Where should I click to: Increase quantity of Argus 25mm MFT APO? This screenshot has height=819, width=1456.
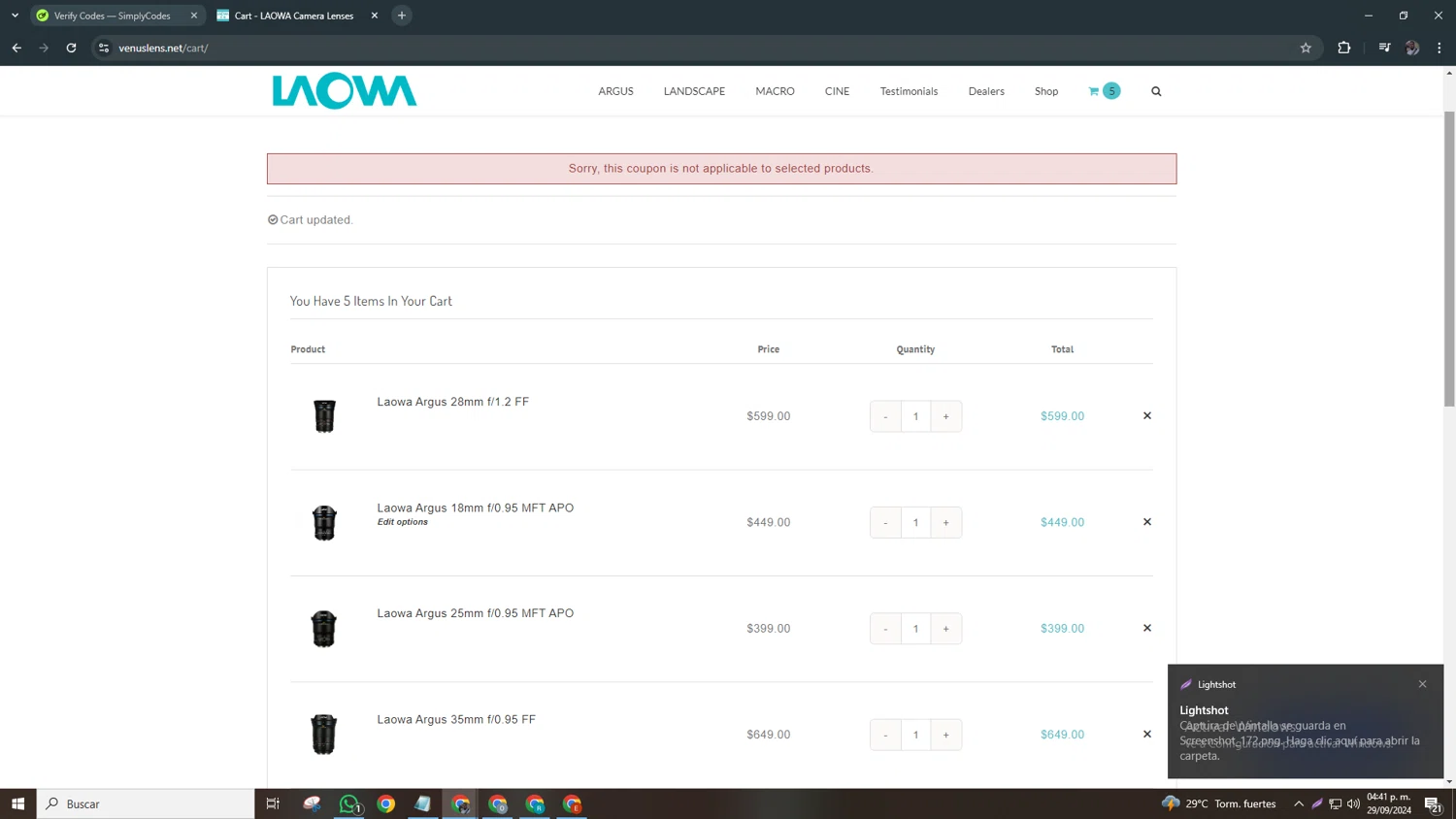point(946,629)
